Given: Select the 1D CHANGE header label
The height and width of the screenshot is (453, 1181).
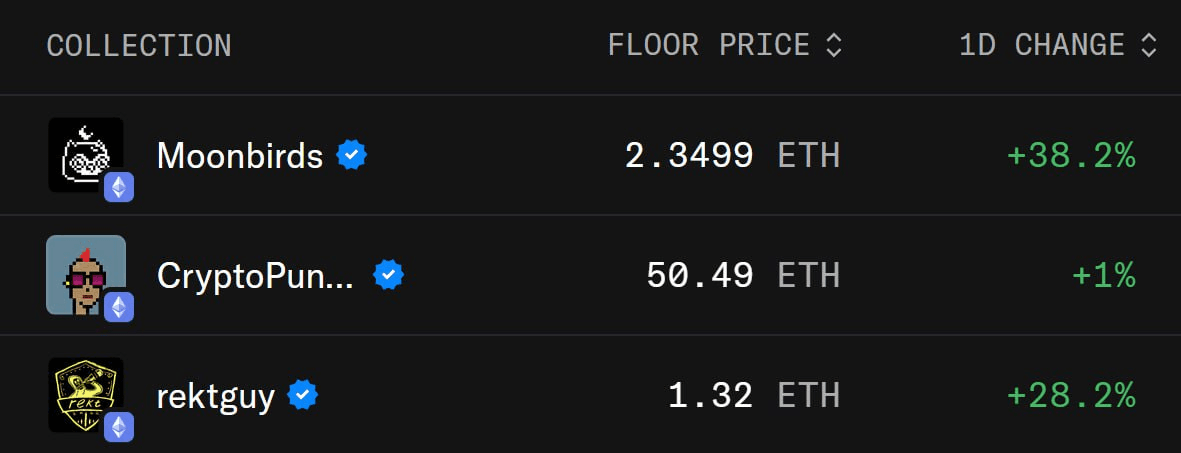Looking at the screenshot, I should [1042, 46].
